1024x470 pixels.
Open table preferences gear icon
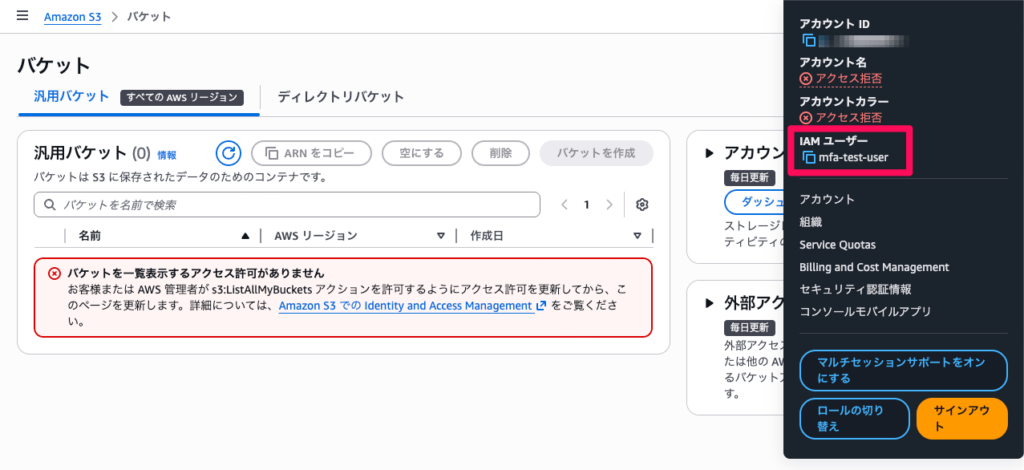pyautogui.click(x=642, y=205)
